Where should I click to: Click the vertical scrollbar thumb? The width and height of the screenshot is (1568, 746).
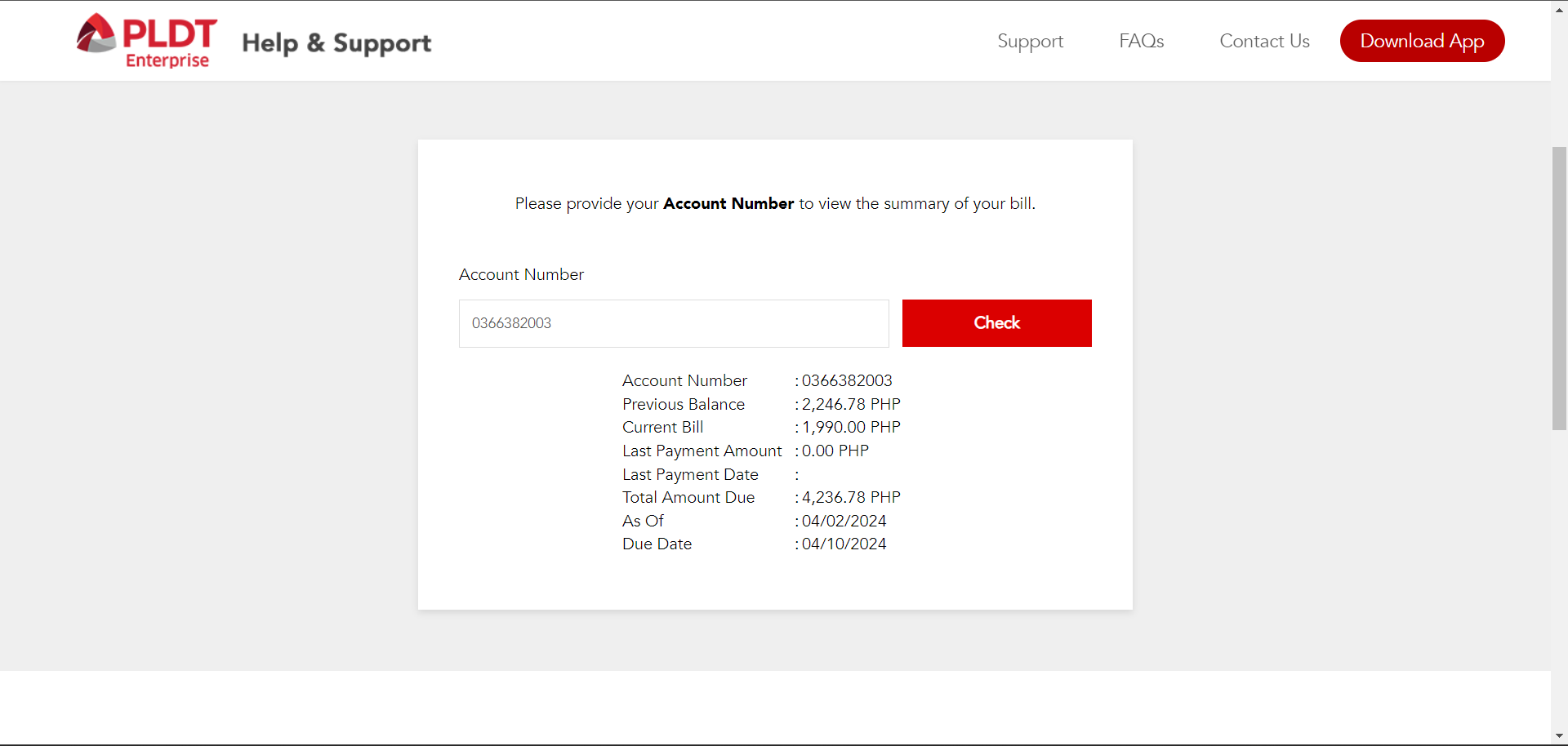(x=1559, y=287)
